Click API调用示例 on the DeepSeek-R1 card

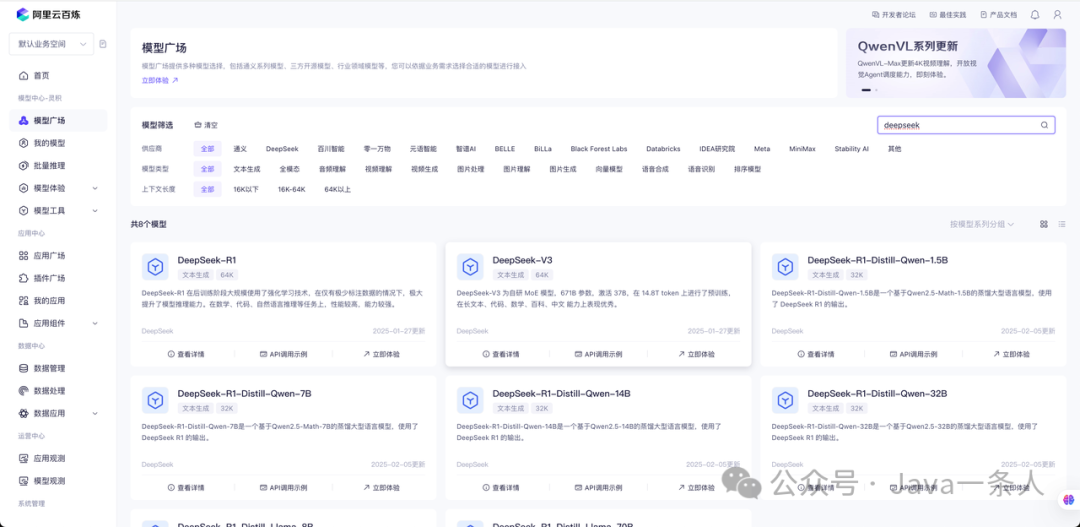283,354
